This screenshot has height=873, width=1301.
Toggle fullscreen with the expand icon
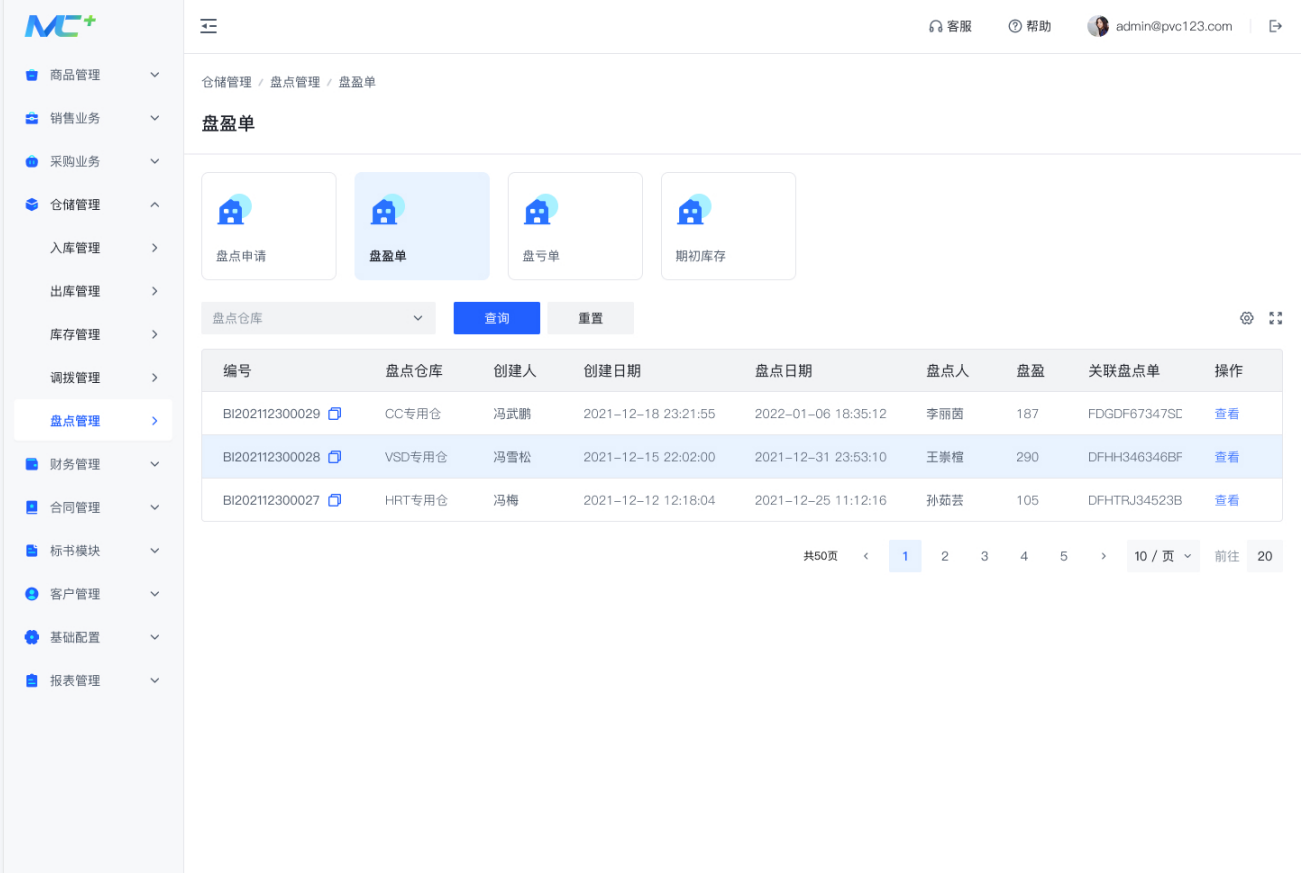[x=1276, y=318]
